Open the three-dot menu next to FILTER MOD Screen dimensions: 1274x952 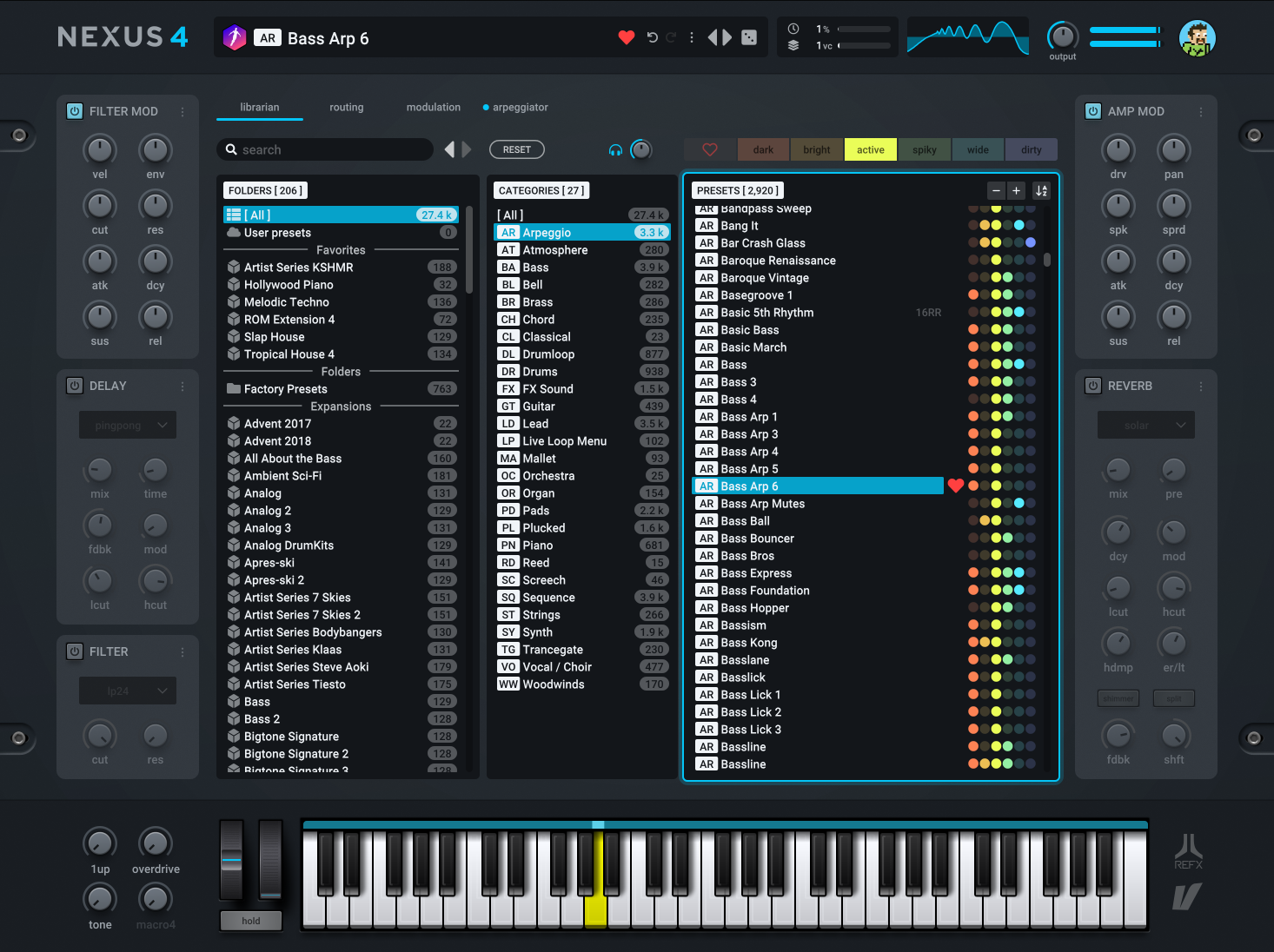(182, 111)
